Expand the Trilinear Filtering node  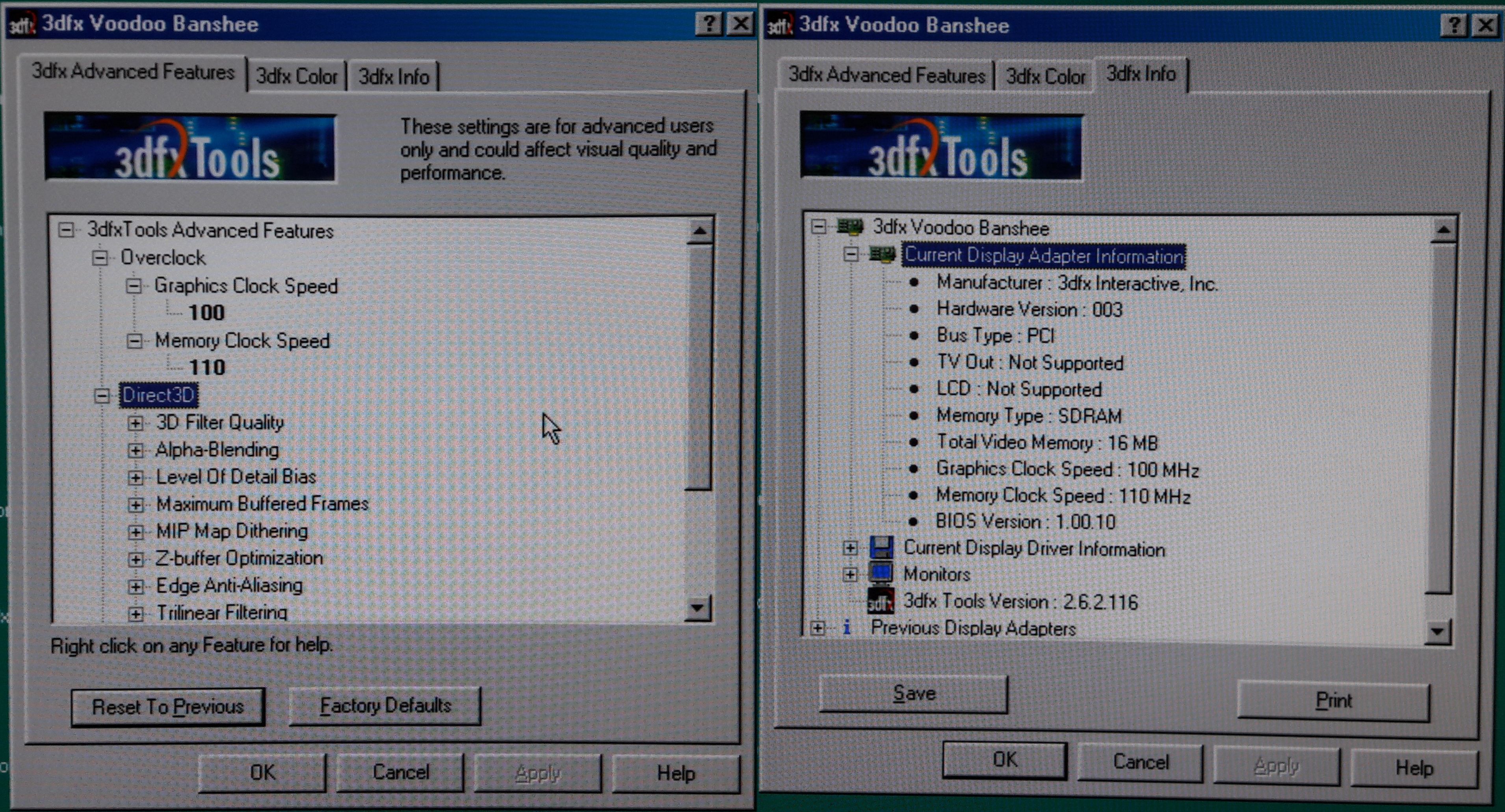click(136, 614)
